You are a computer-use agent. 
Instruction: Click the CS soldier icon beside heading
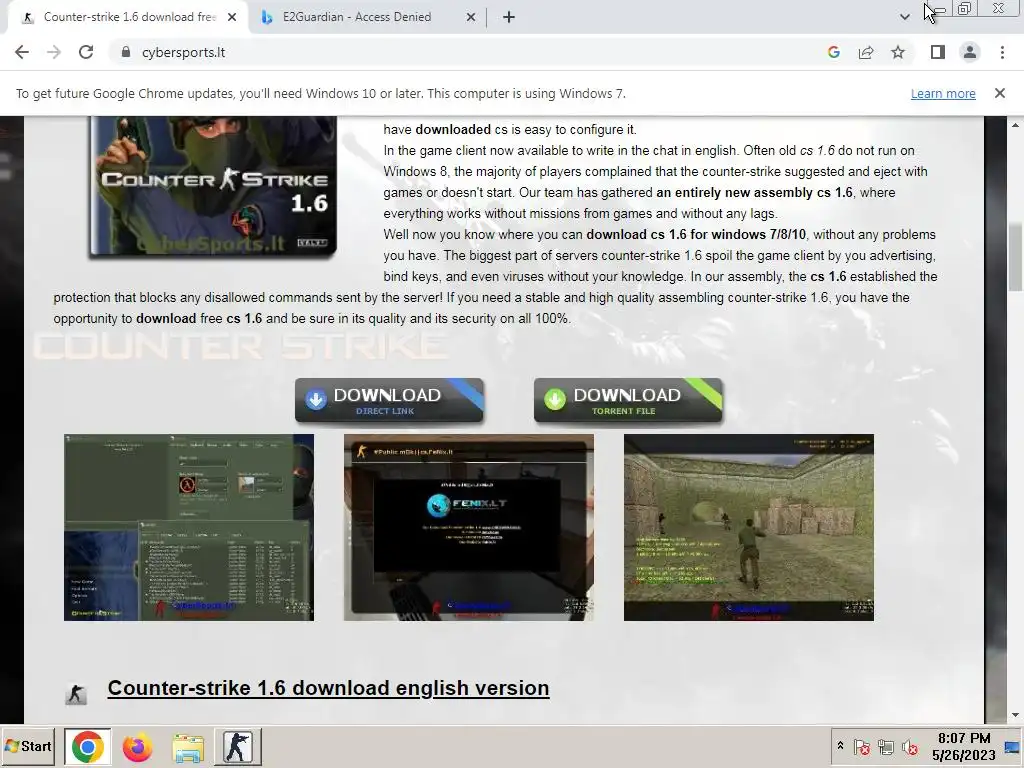pyautogui.click(x=76, y=694)
